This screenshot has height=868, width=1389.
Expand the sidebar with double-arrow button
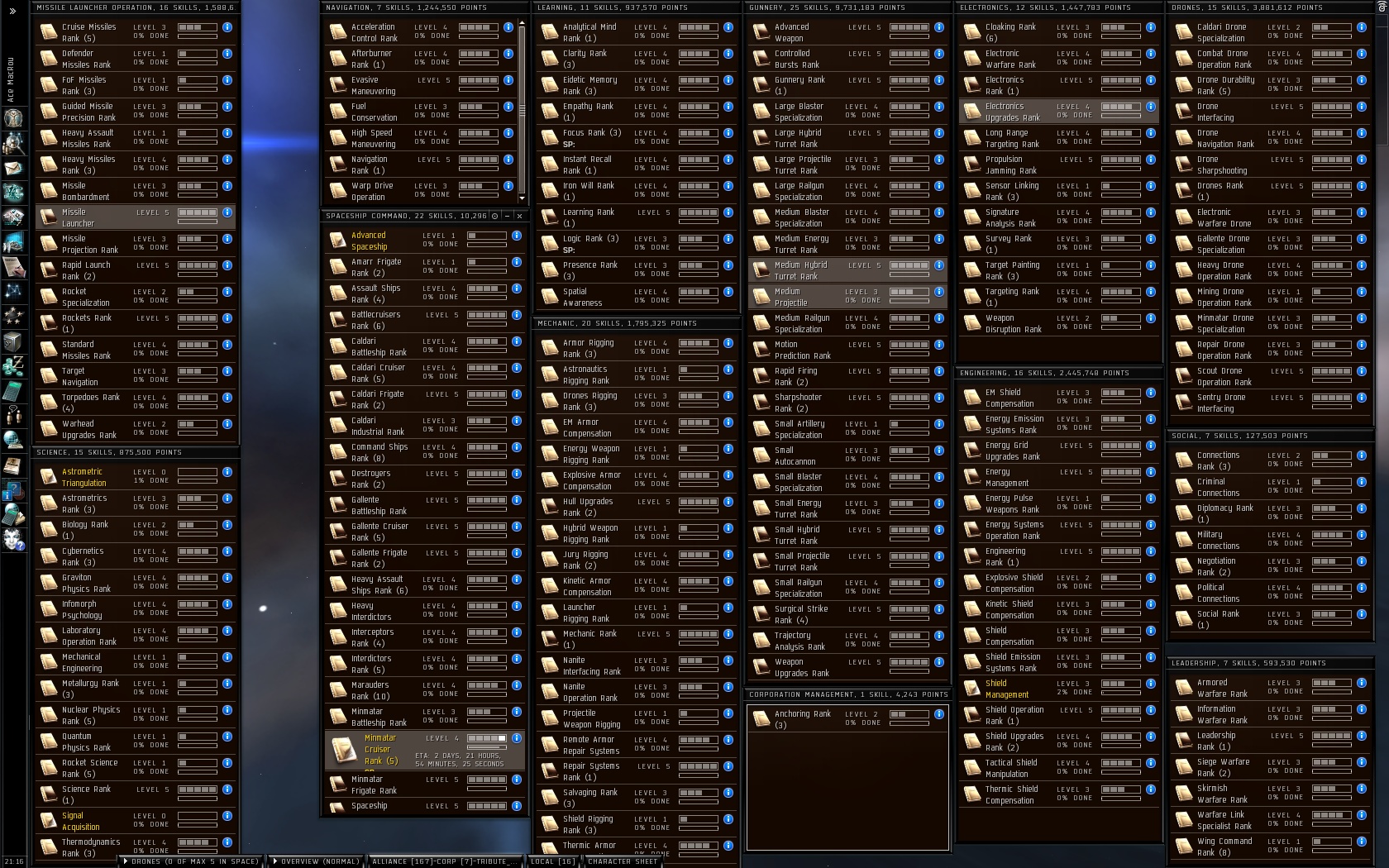point(12,11)
